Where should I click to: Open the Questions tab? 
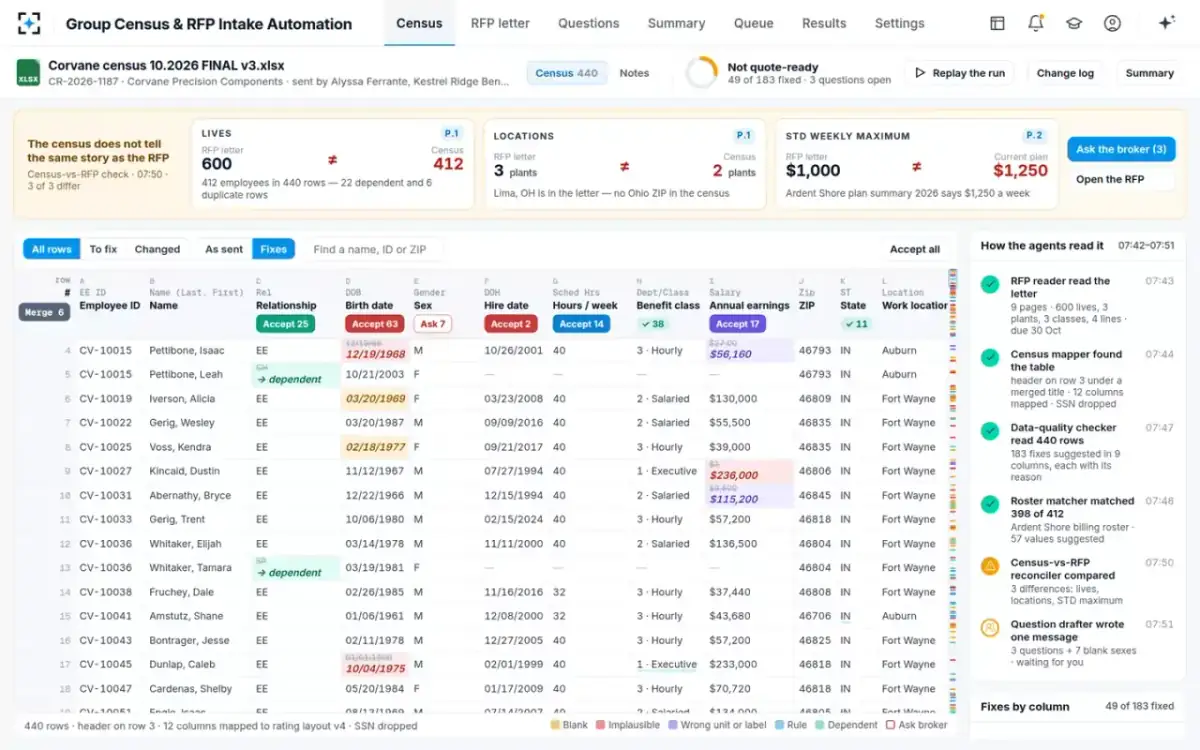pyautogui.click(x=588, y=23)
